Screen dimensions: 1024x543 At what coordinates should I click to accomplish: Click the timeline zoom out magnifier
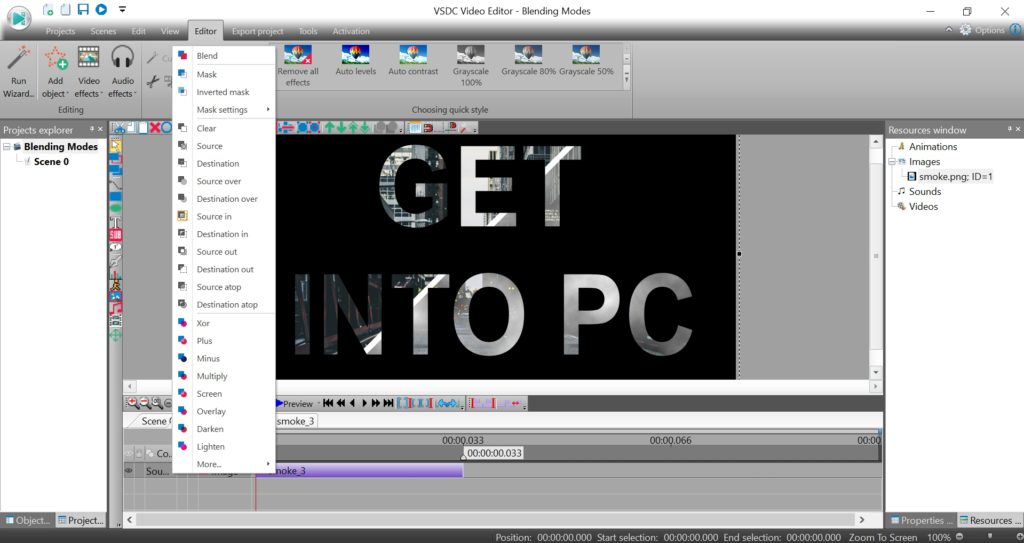[144, 403]
